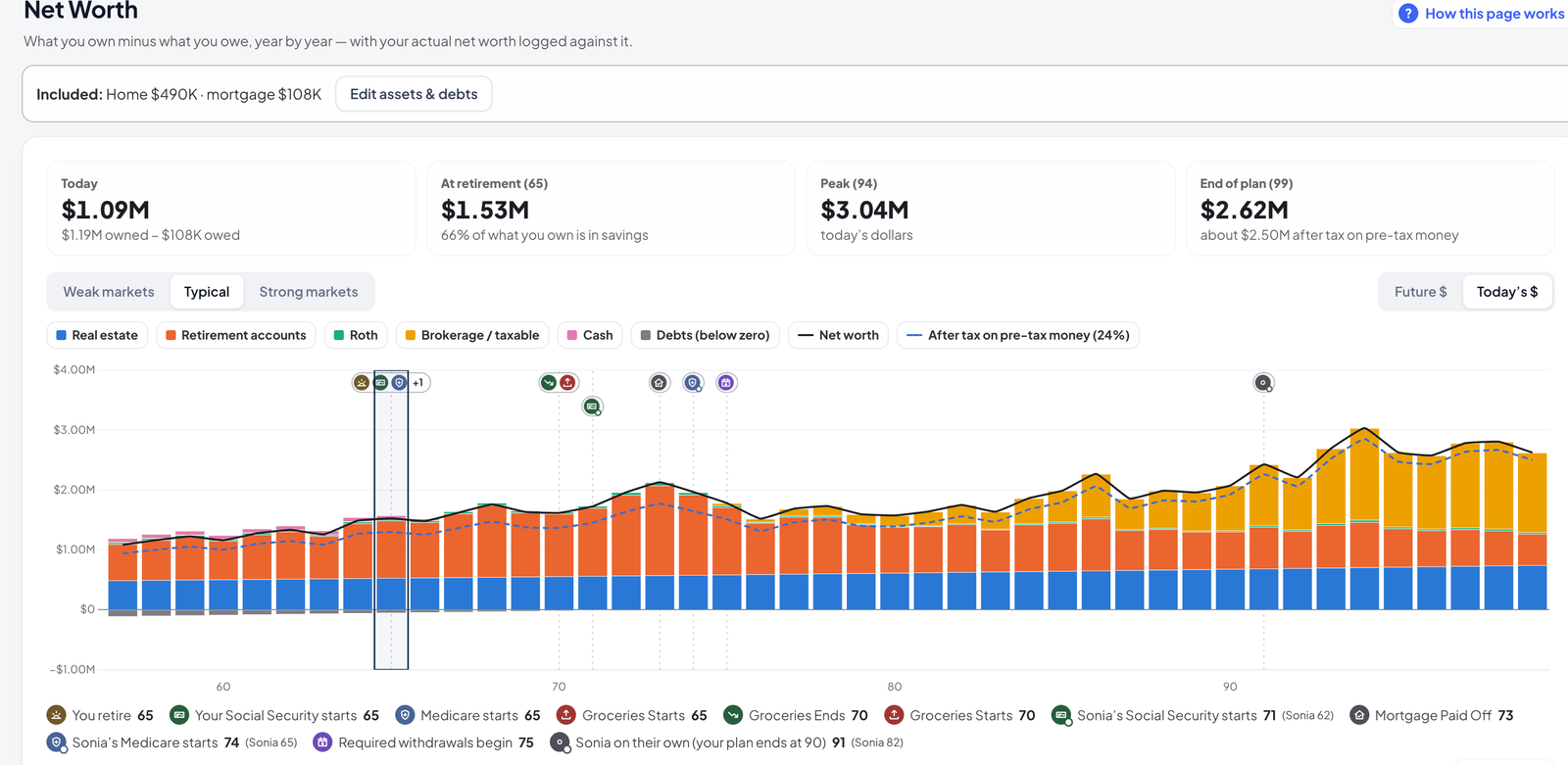Viewport: 1568px width, 765px height.
Task: Click the Mortgage Paid Off 73 list icon
Action: click(1359, 716)
